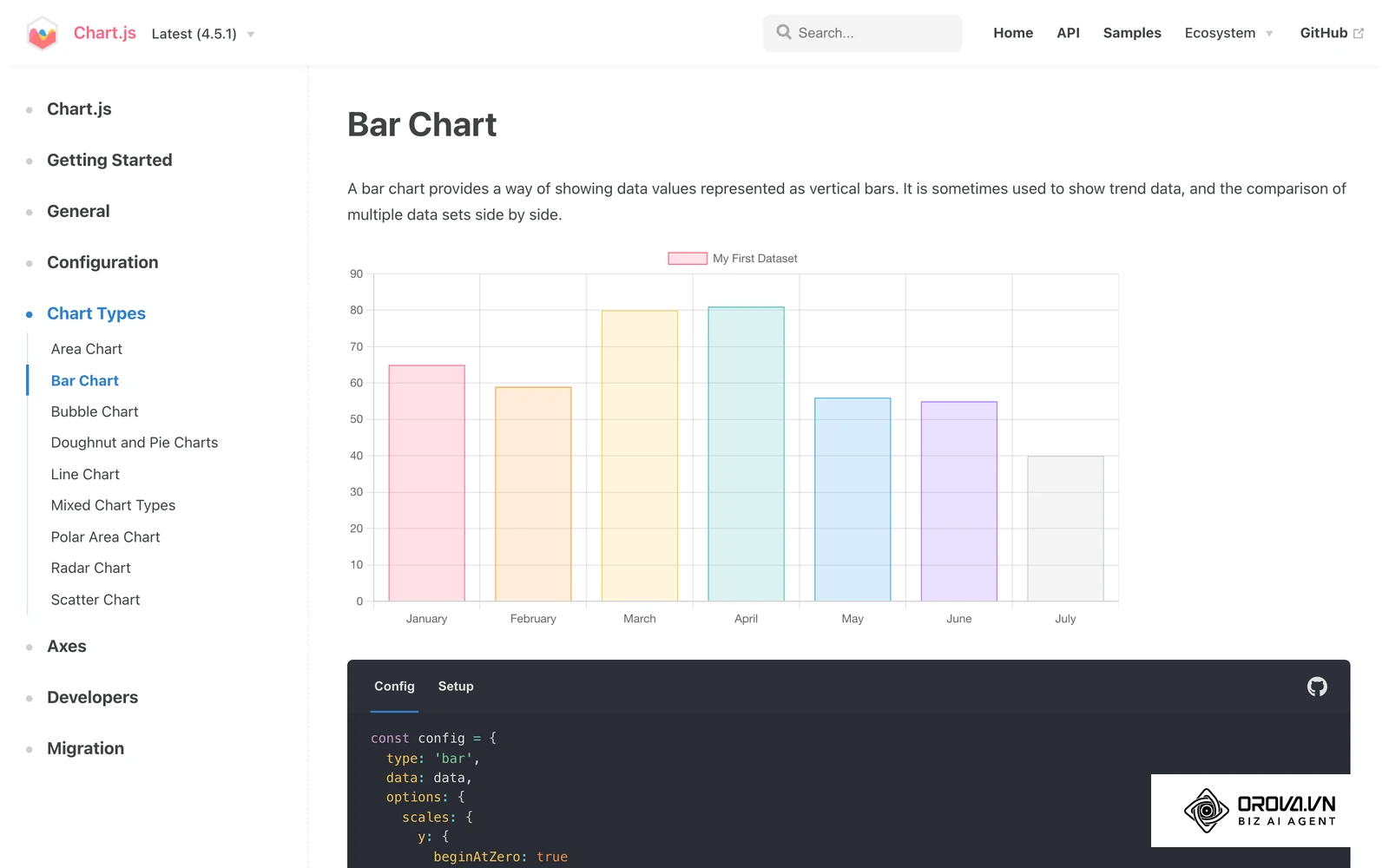The width and height of the screenshot is (1389, 868).
Task: Click the January bar in chart
Action: point(426,483)
